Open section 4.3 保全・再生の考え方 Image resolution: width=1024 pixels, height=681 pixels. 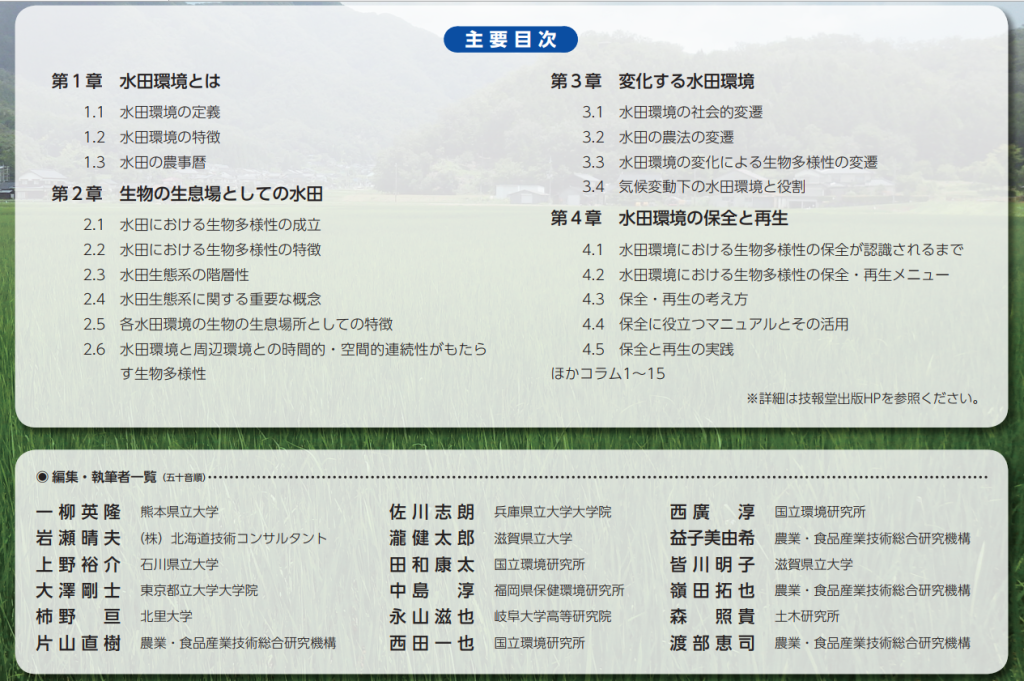[x=683, y=299]
